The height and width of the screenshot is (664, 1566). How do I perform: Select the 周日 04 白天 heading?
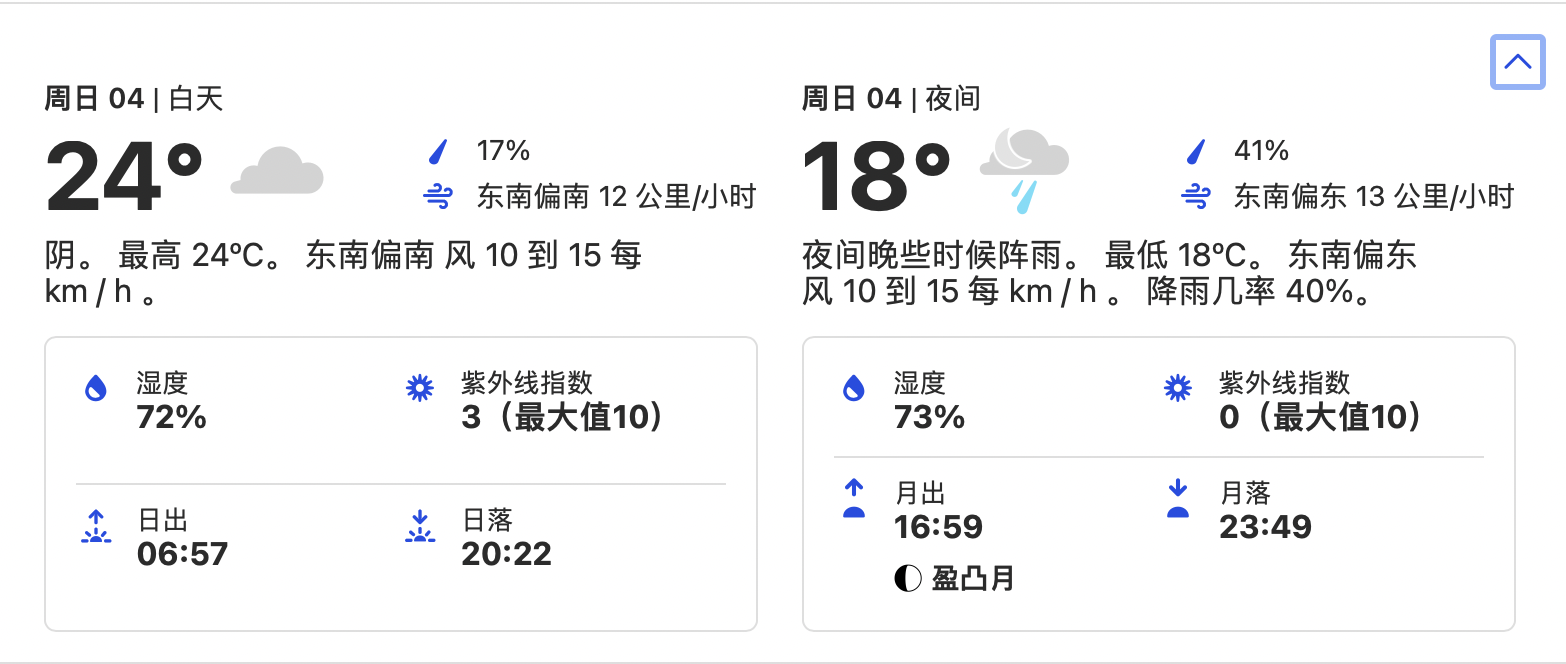(x=134, y=99)
